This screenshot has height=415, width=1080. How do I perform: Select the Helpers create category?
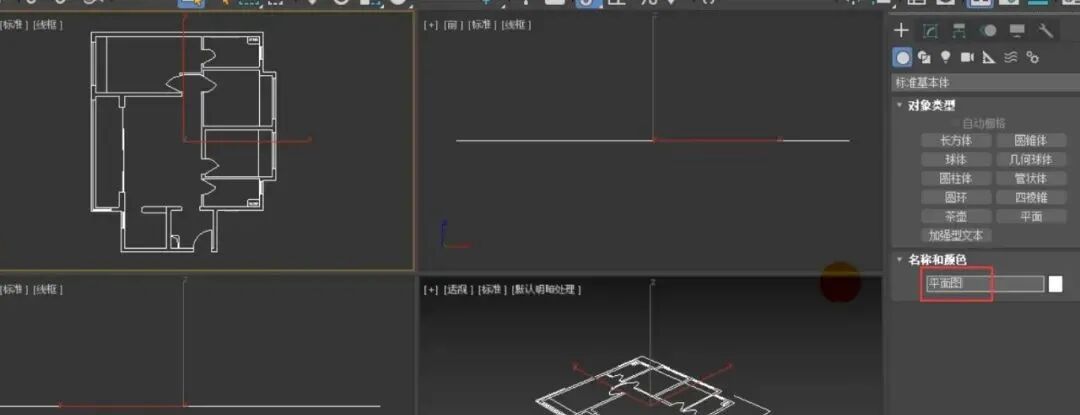pyautogui.click(x=988, y=57)
